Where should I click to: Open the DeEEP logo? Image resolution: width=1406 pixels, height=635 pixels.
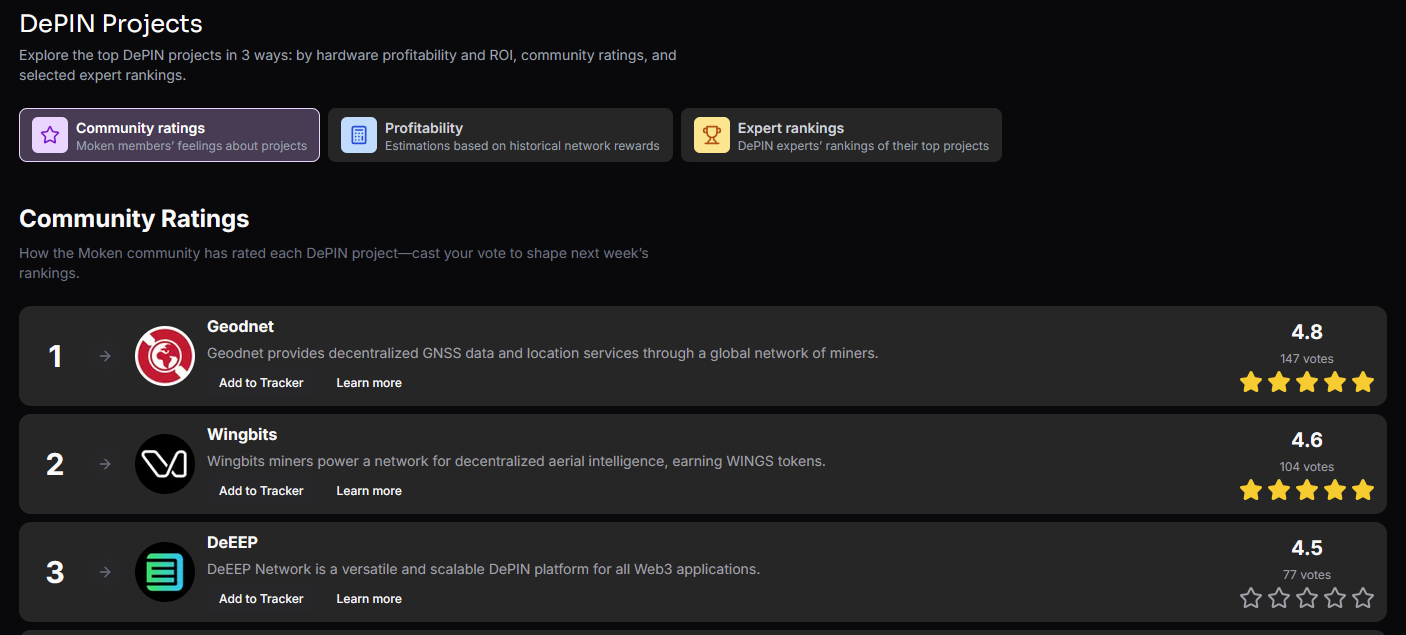click(165, 572)
